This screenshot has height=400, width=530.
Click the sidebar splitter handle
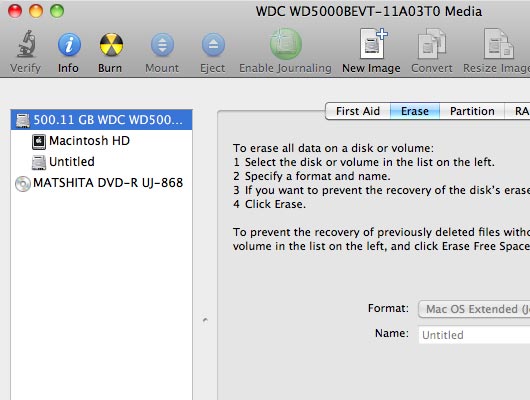[205, 320]
